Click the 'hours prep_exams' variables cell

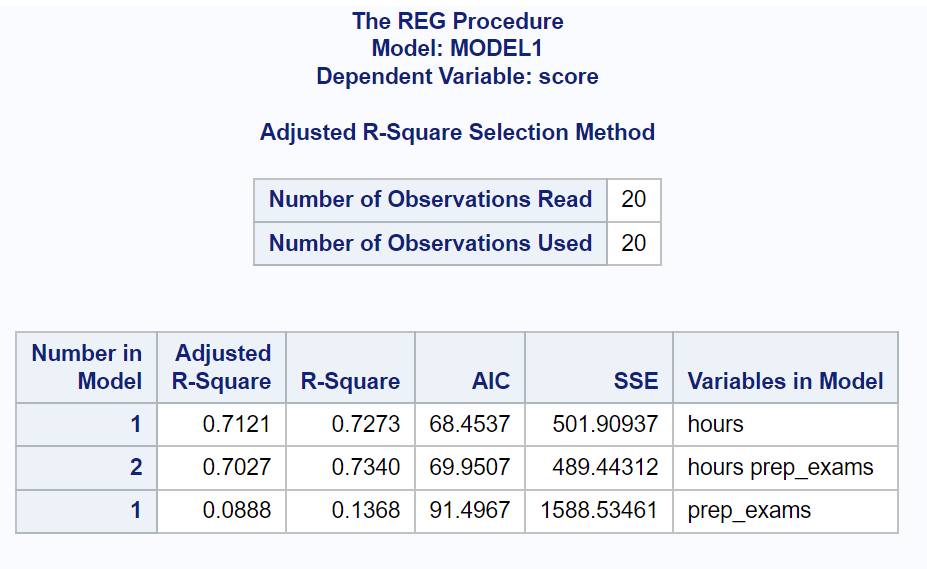785,468
